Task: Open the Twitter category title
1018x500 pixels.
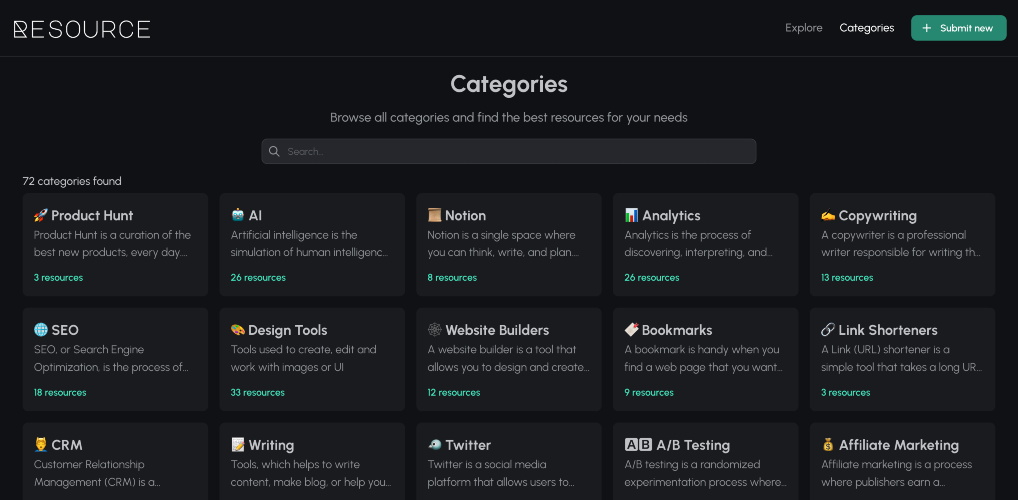Action: pyautogui.click(x=468, y=445)
